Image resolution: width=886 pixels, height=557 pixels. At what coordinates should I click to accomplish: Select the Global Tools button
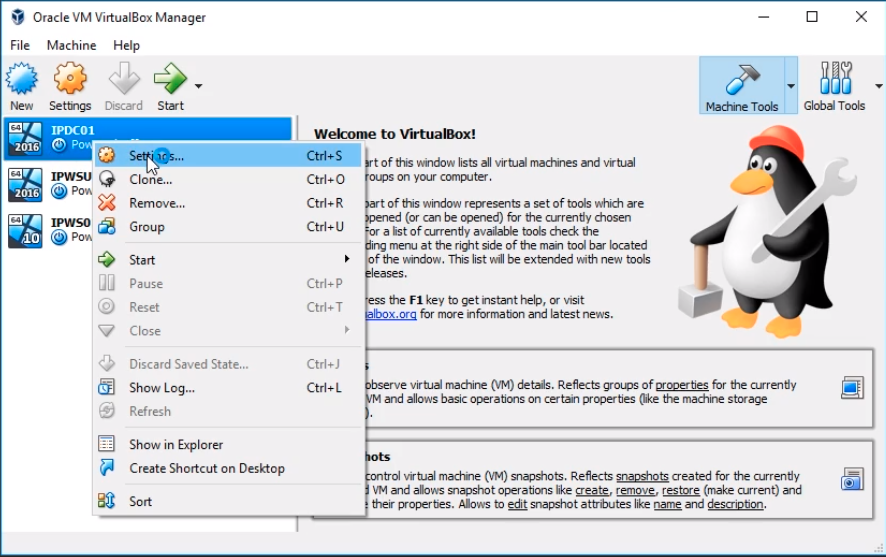coord(834,86)
